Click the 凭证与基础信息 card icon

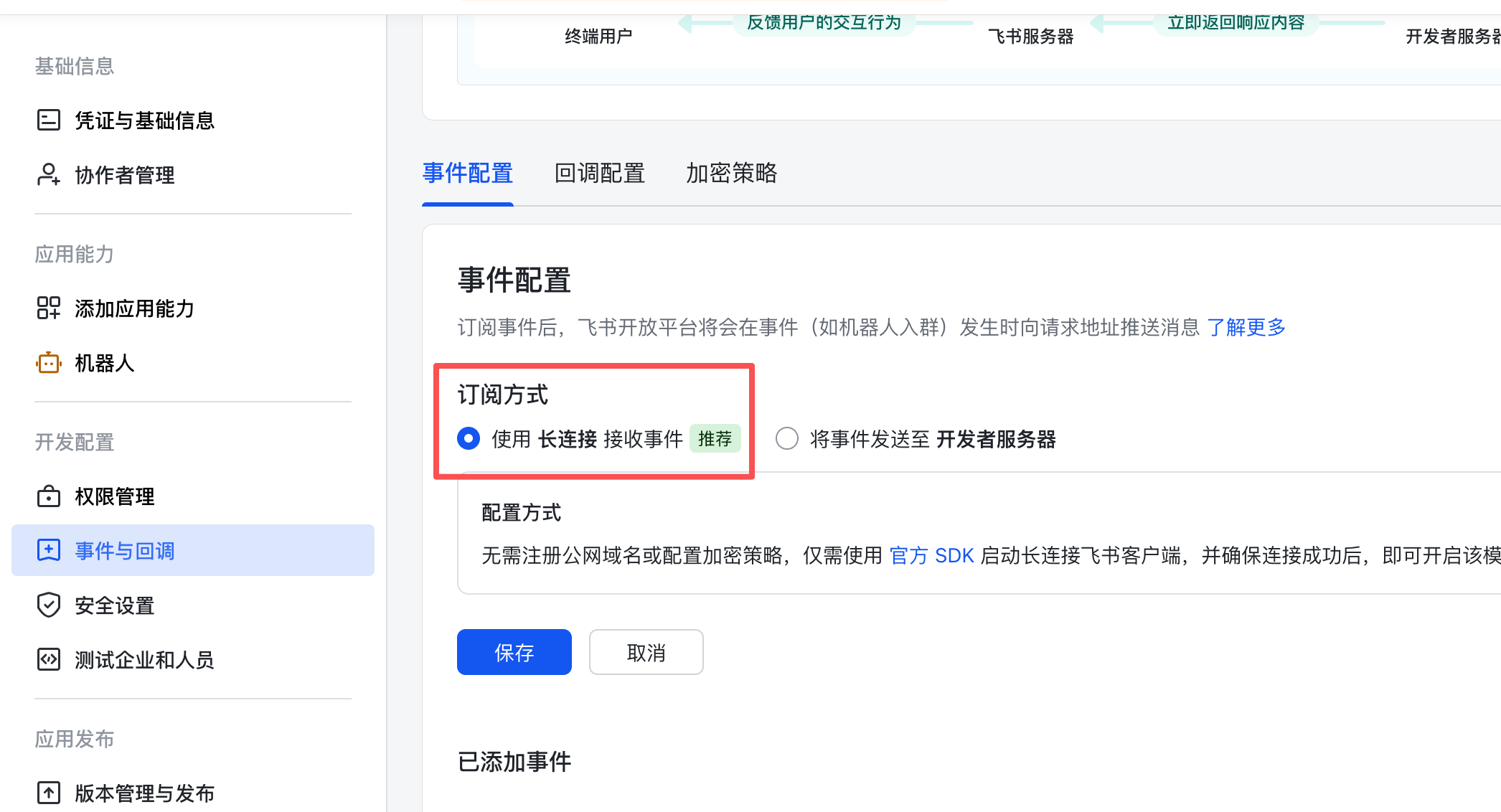(x=48, y=120)
